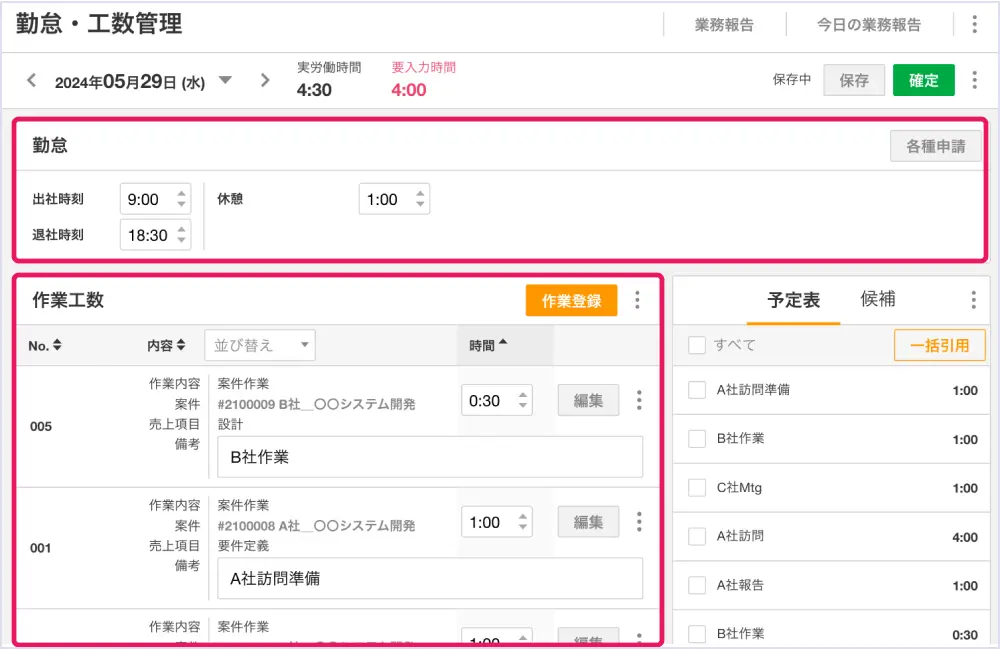The image size is (1000, 649).
Task: Open kebab menu in top header bar
Action: 974,25
